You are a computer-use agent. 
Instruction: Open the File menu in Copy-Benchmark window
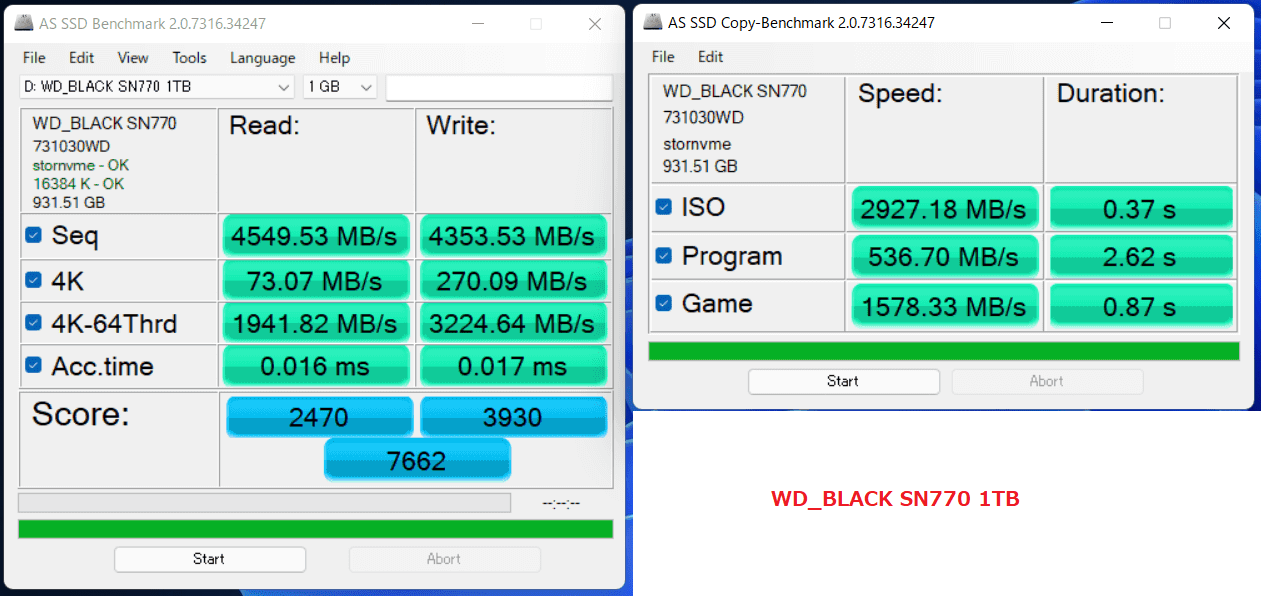[x=663, y=57]
